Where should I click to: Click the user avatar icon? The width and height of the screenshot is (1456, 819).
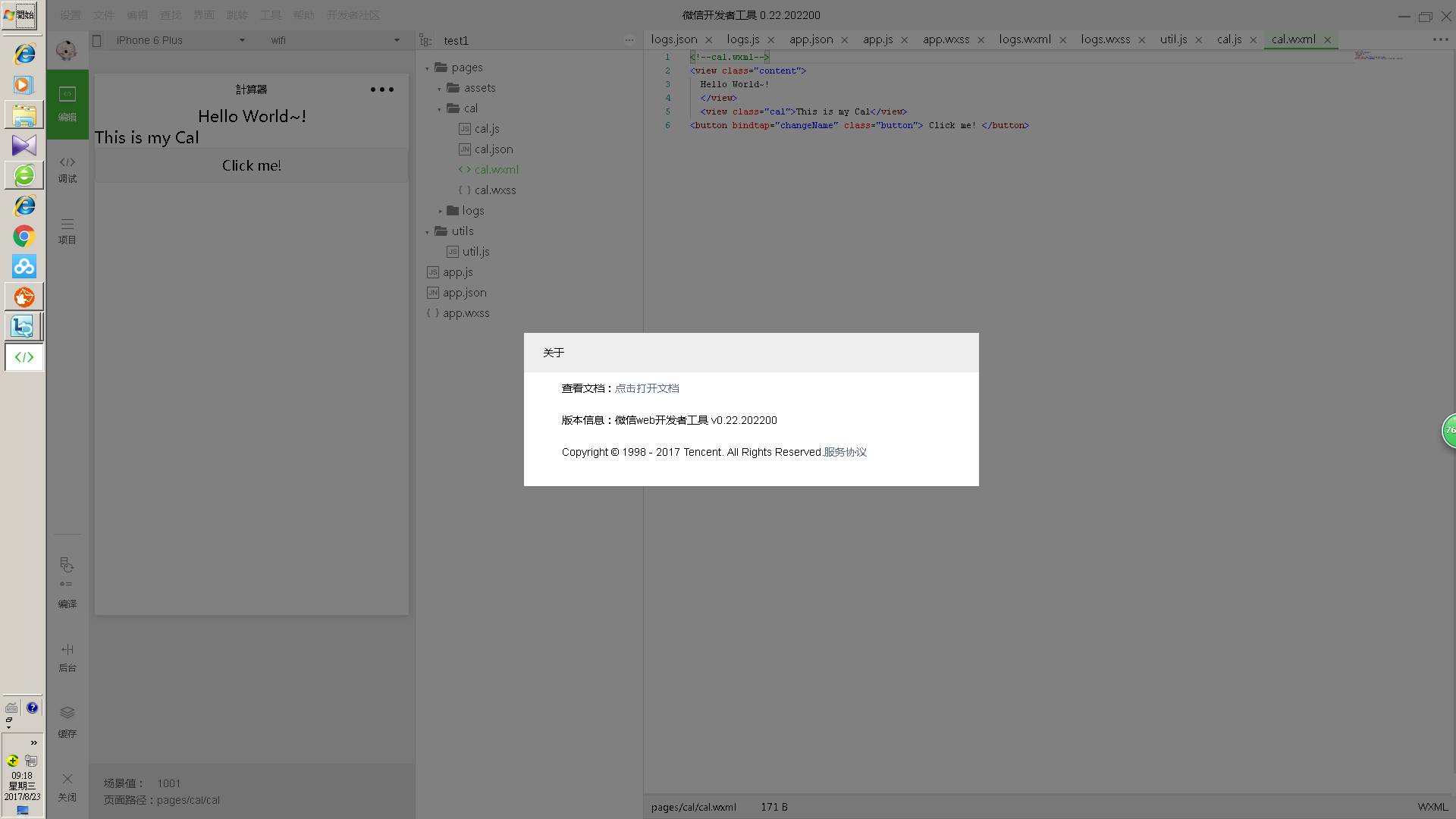coord(67,51)
